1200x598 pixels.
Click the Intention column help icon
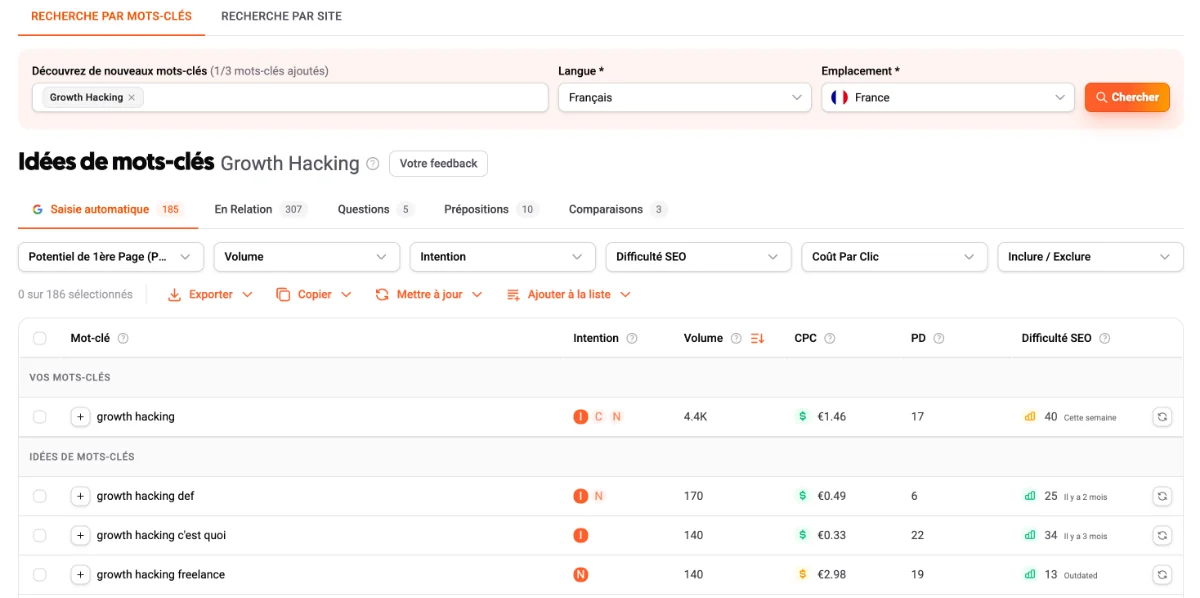(x=632, y=339)
